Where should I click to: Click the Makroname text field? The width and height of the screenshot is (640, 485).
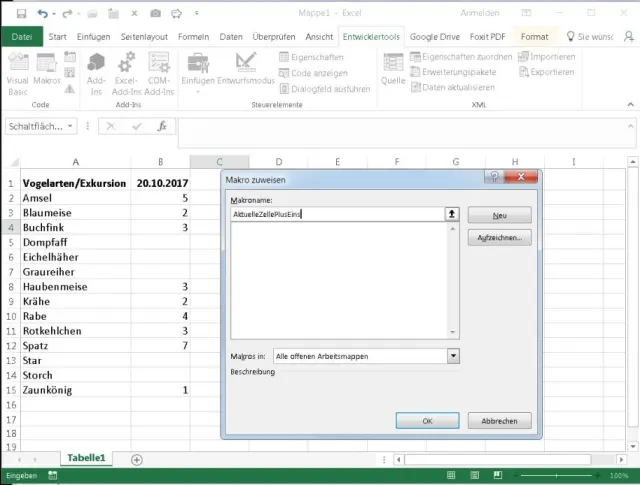pos(337,214)
